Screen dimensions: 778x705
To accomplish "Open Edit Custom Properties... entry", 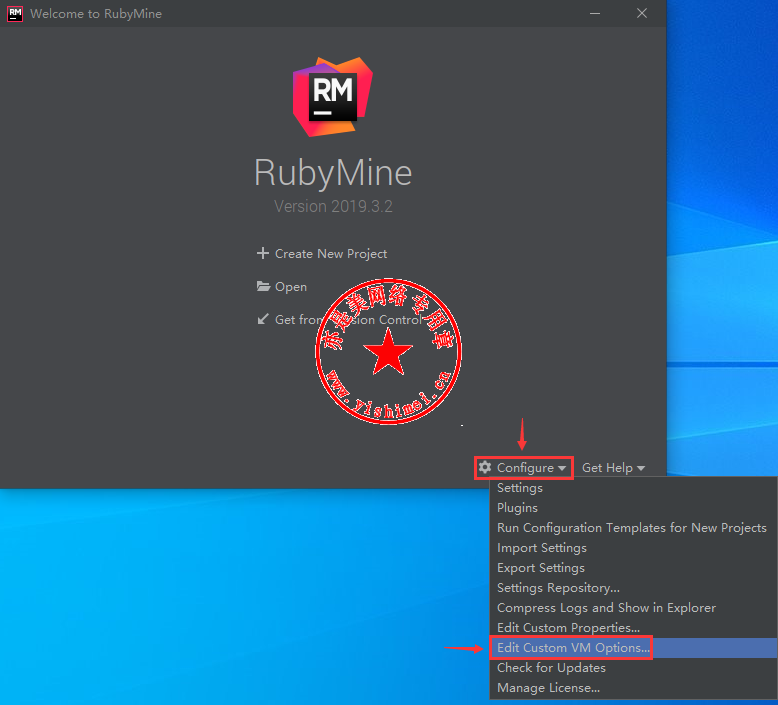I will [633, 628].
